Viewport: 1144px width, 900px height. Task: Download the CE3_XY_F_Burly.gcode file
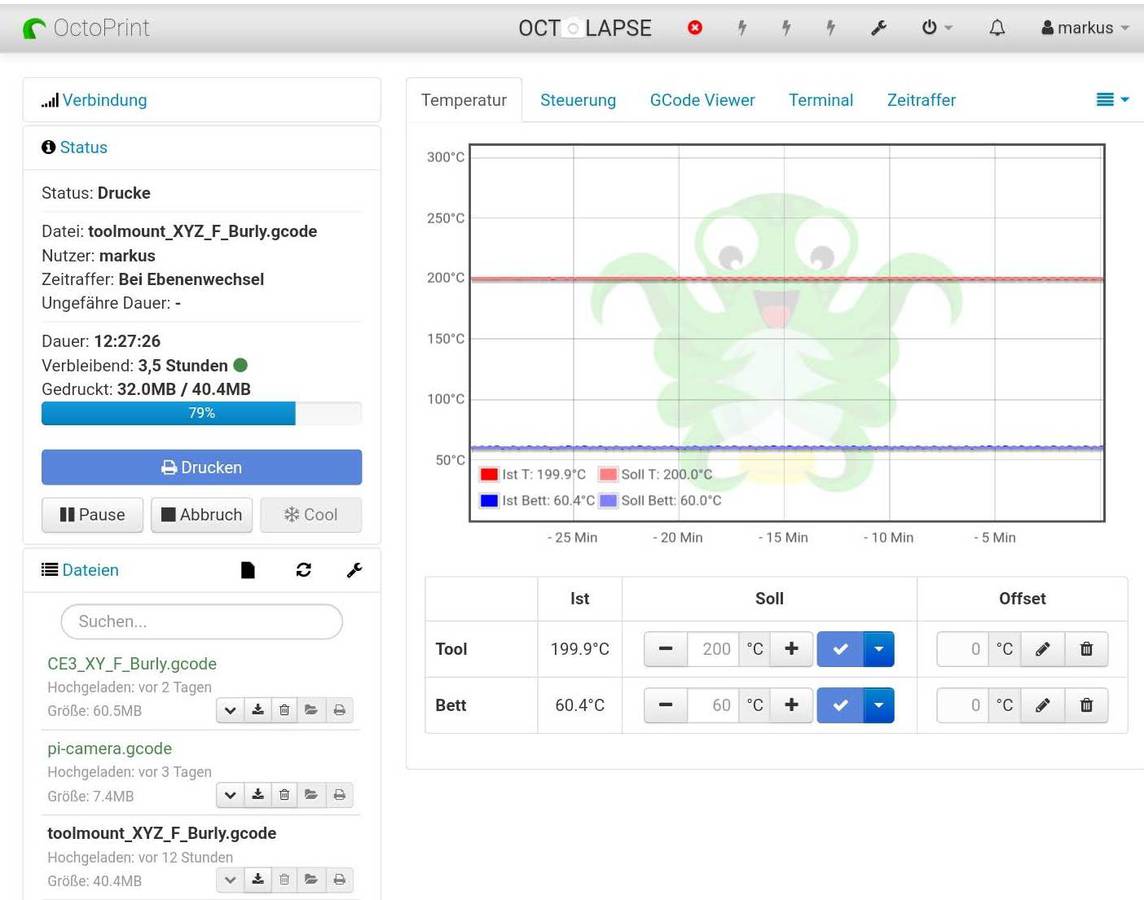258,710
